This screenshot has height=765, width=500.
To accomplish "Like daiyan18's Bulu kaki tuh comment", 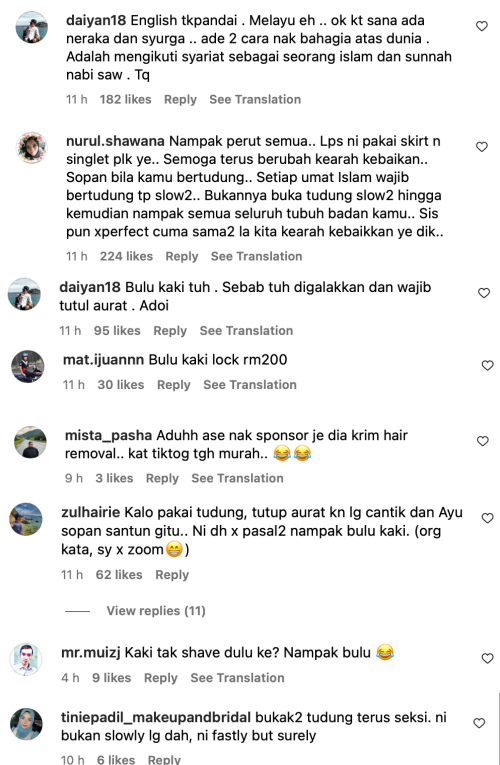I will point(483,293).
